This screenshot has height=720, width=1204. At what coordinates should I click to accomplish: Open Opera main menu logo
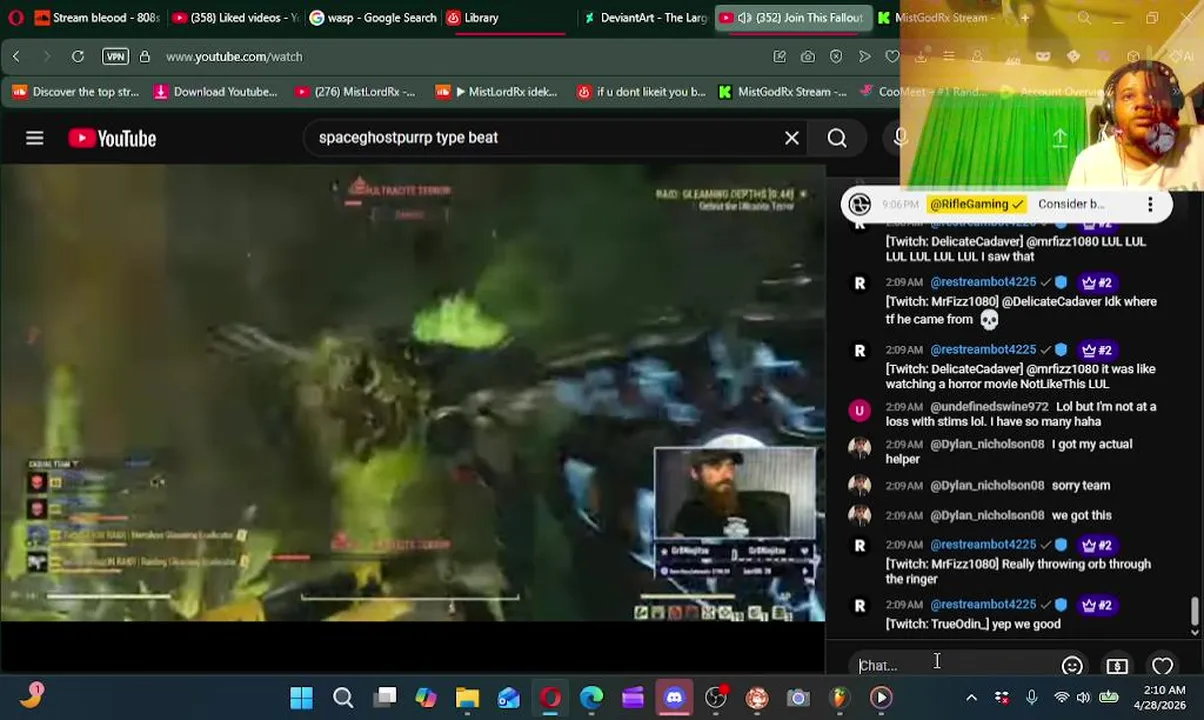[16, 17]
